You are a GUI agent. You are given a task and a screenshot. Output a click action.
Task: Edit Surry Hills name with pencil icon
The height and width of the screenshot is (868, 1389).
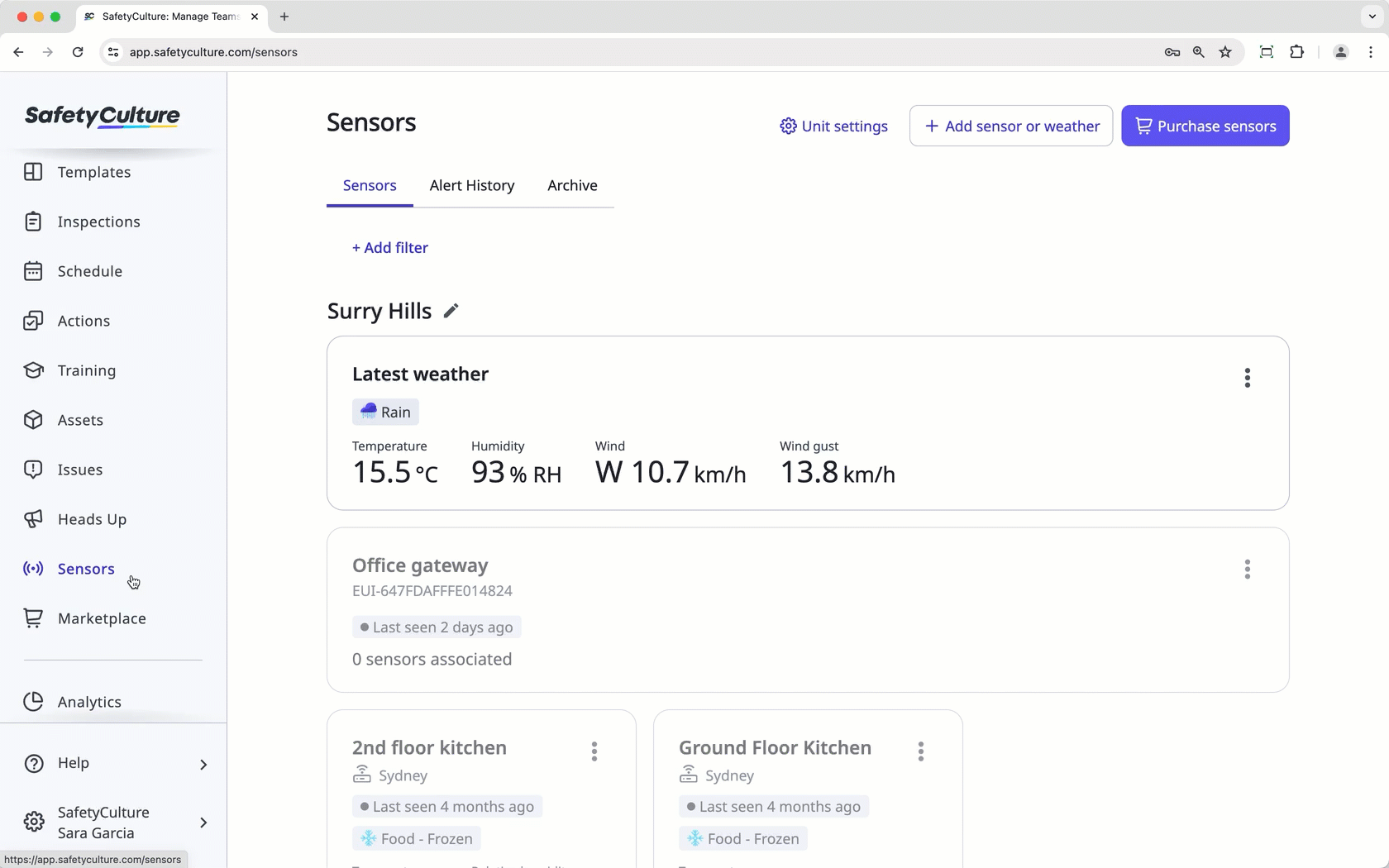coord(451,311)
